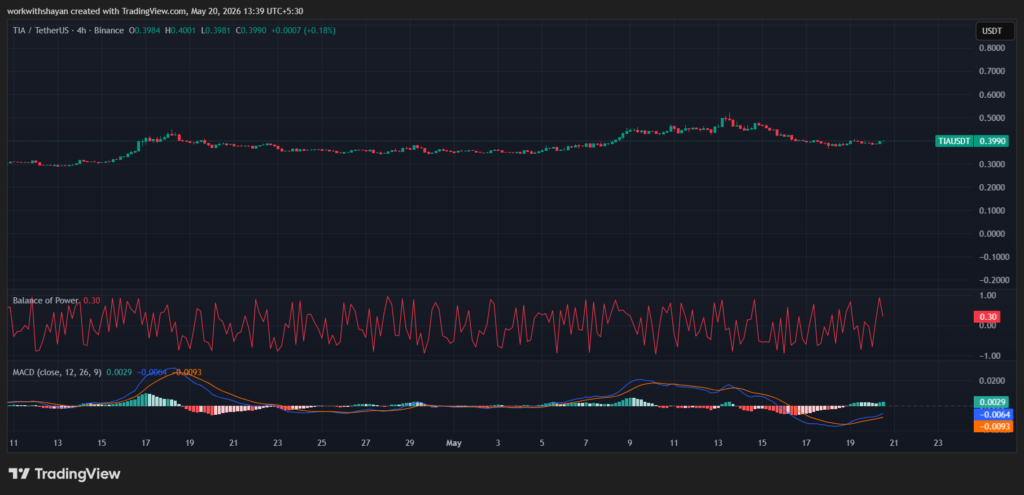Click the May label on time axis
This screenshot has height=495, width=1024.
454,443
